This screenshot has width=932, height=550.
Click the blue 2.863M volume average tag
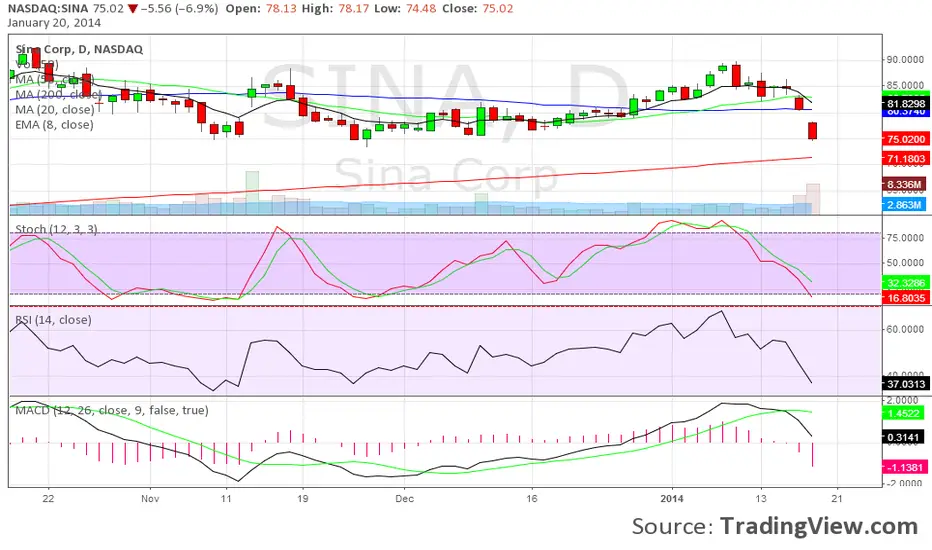903,205
